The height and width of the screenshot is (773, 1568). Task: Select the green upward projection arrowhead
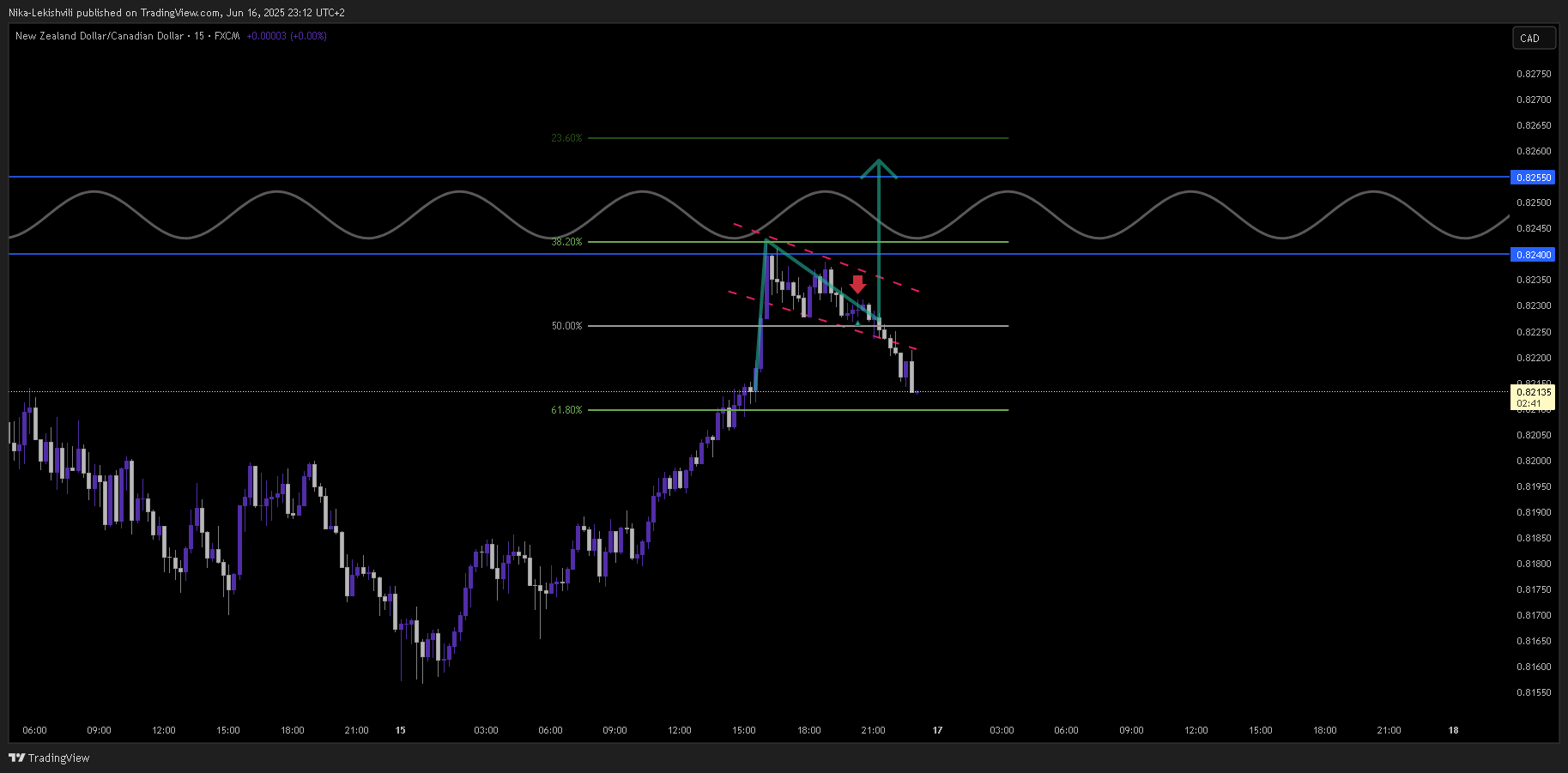879,169
